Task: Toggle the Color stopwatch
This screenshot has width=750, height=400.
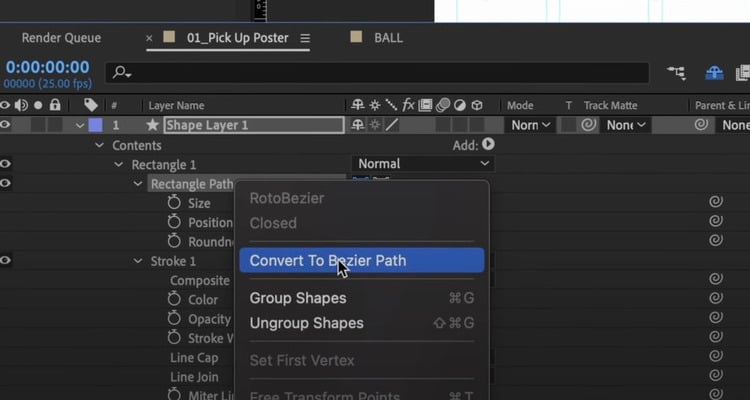Action: coord(174,299)
